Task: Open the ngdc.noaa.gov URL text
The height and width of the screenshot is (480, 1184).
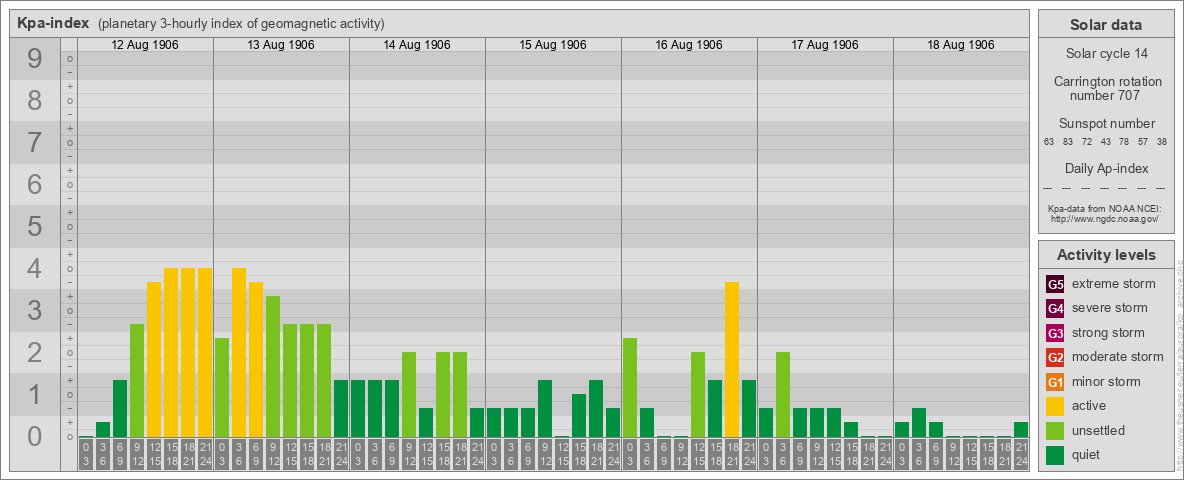Action: [1106, 218]
